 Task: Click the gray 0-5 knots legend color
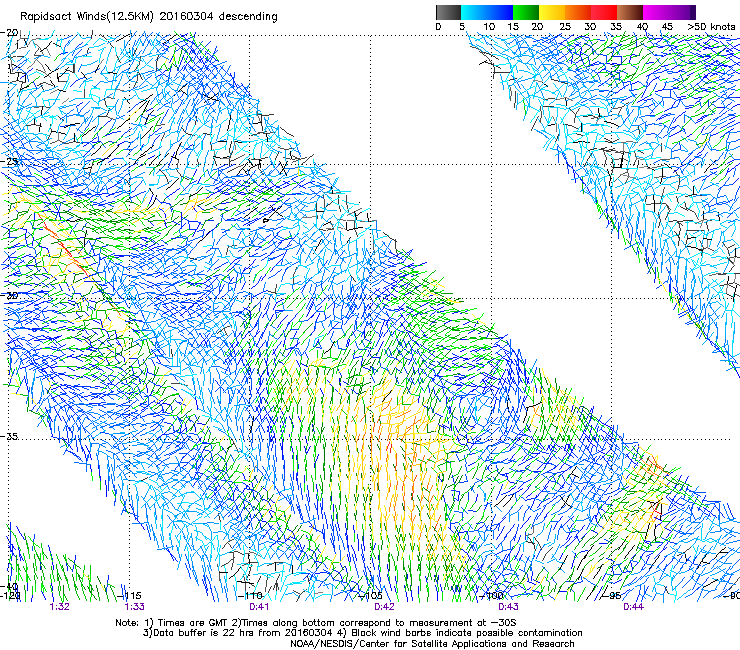(448, 12)
